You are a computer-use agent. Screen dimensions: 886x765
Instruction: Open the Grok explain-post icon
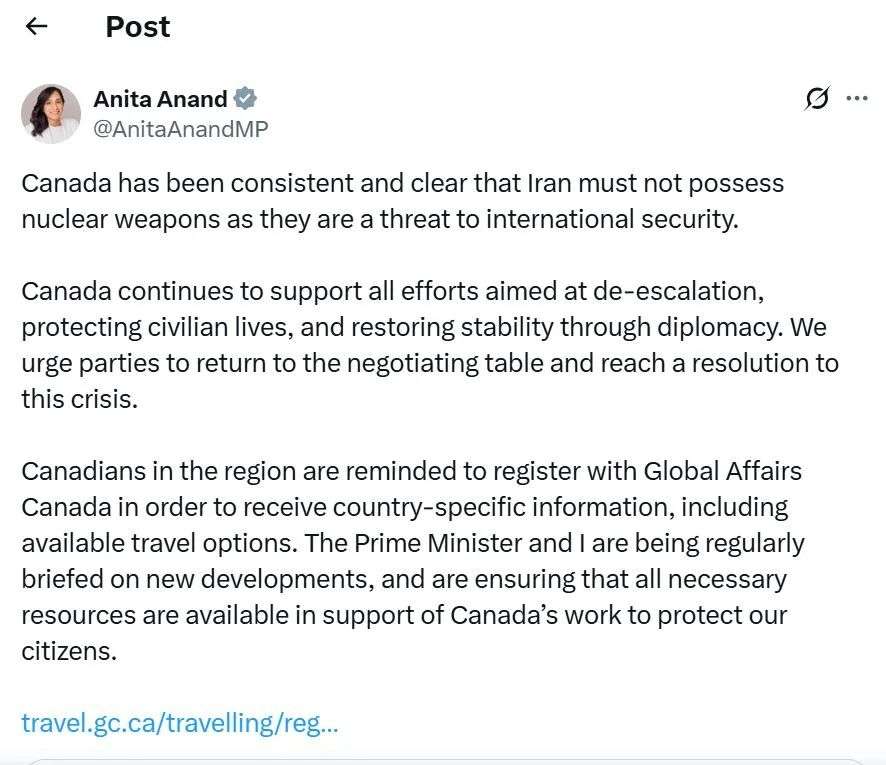(817, 98)
